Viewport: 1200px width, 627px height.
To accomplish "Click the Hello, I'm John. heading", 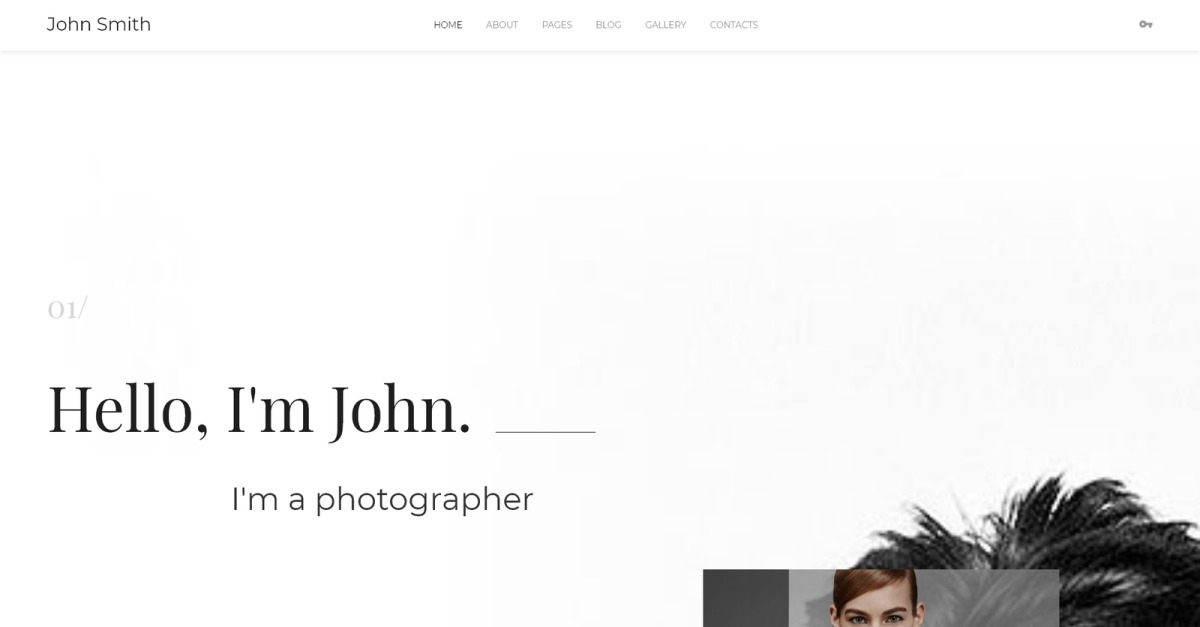I will coord(259,409).
